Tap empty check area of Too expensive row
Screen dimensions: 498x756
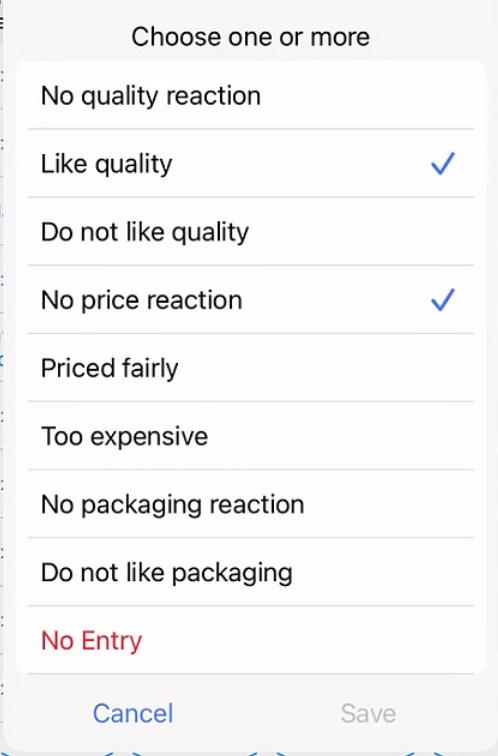[443, 436]
